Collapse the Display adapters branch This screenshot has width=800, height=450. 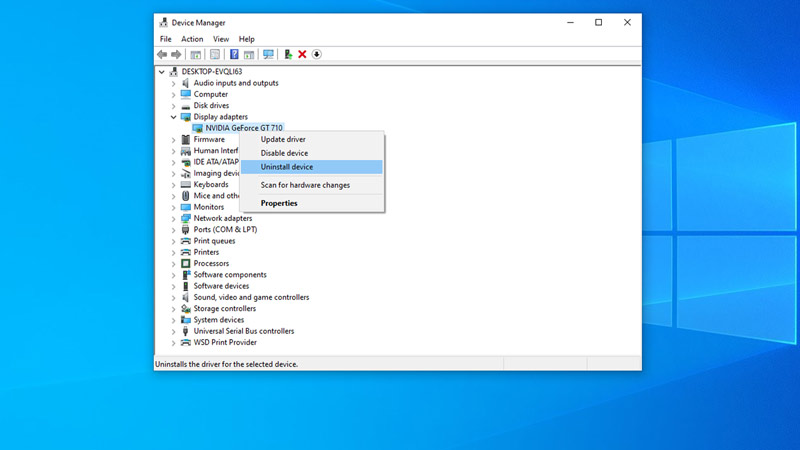173,117
